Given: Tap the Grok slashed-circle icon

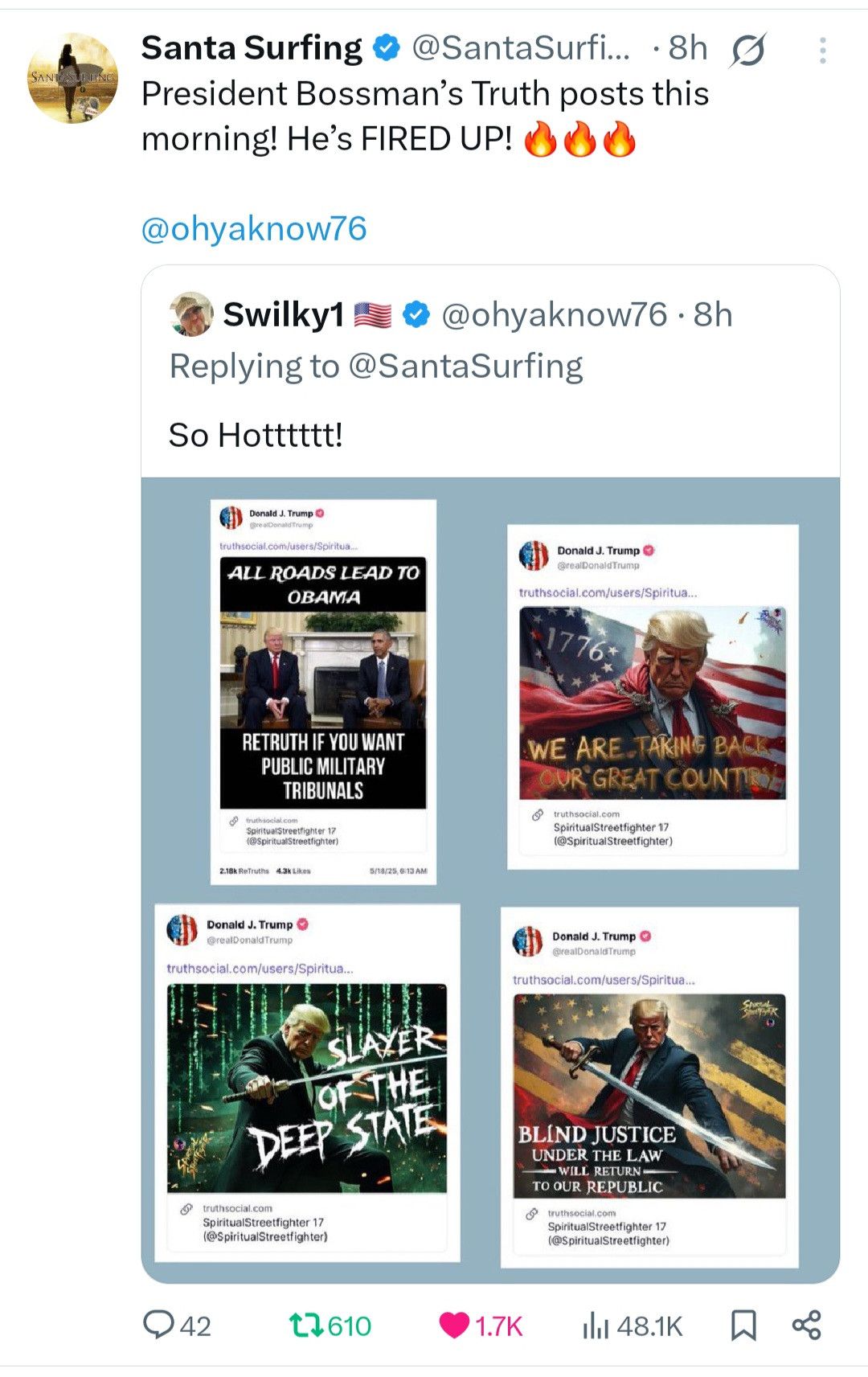Looking at the screenshot, I should 748,51.
